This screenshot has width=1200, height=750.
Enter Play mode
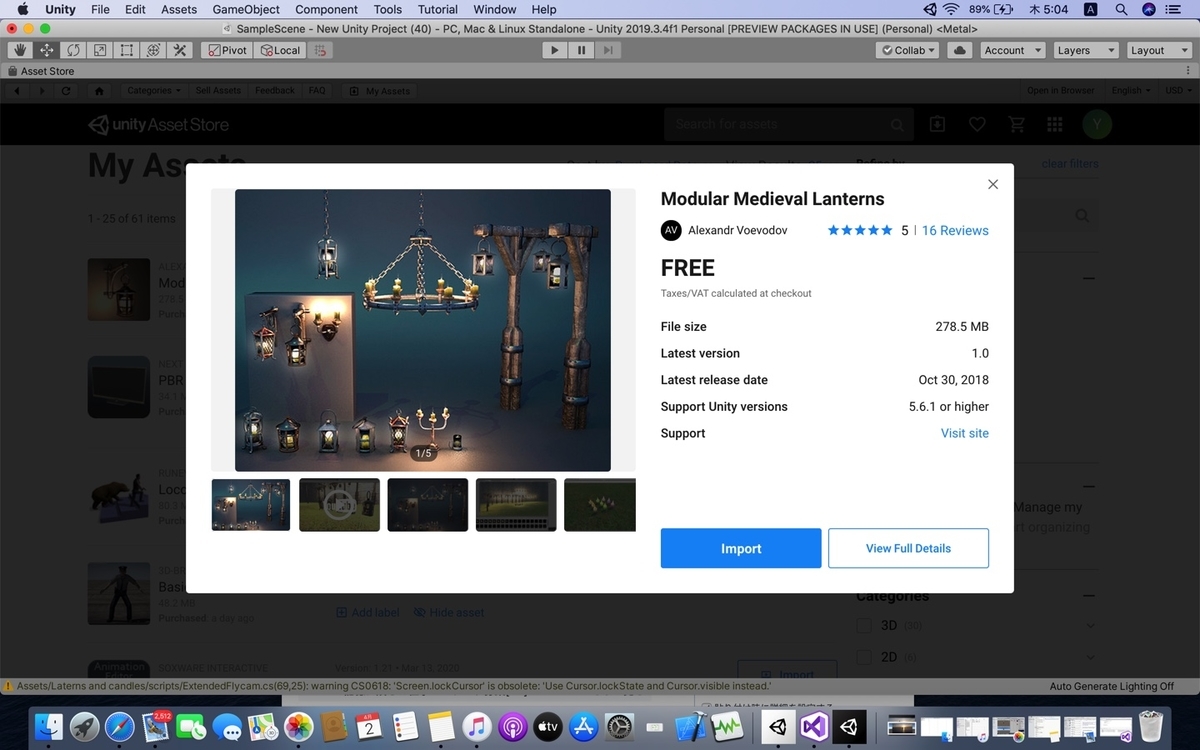[555, 50]
